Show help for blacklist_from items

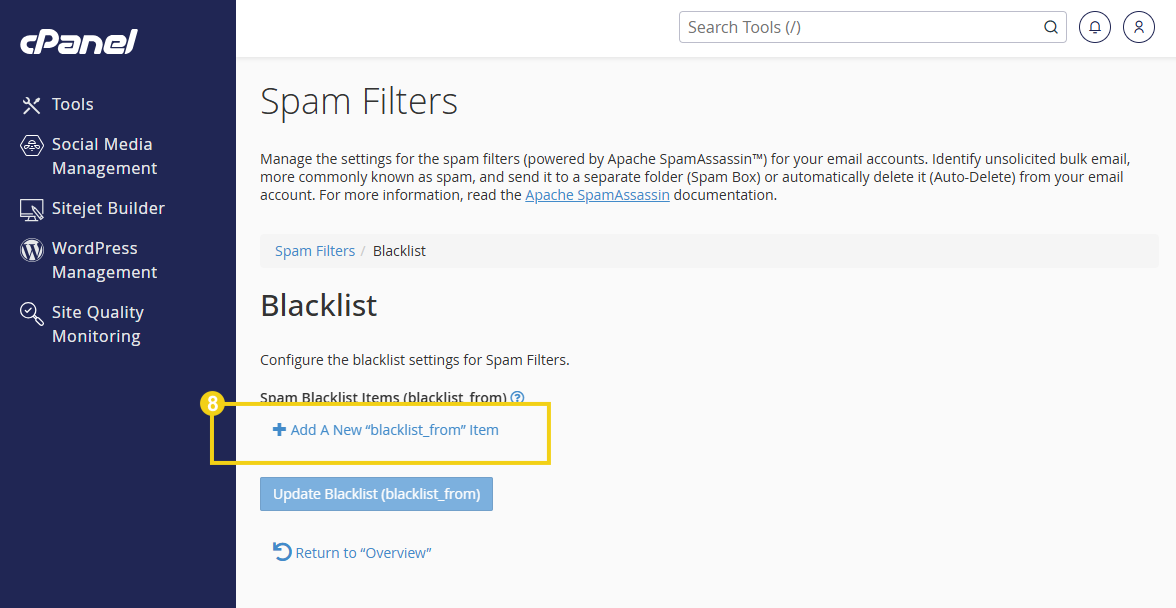coord(517,397)
